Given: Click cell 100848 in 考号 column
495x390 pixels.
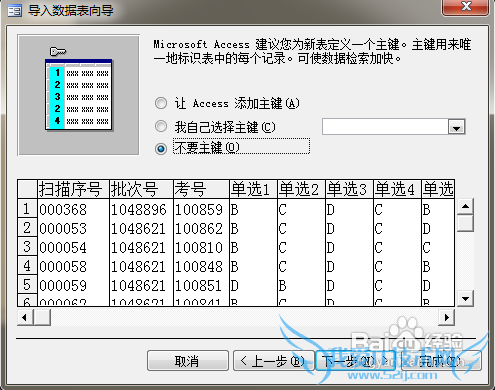Looking at the screenshot, I should coord(201,267).
